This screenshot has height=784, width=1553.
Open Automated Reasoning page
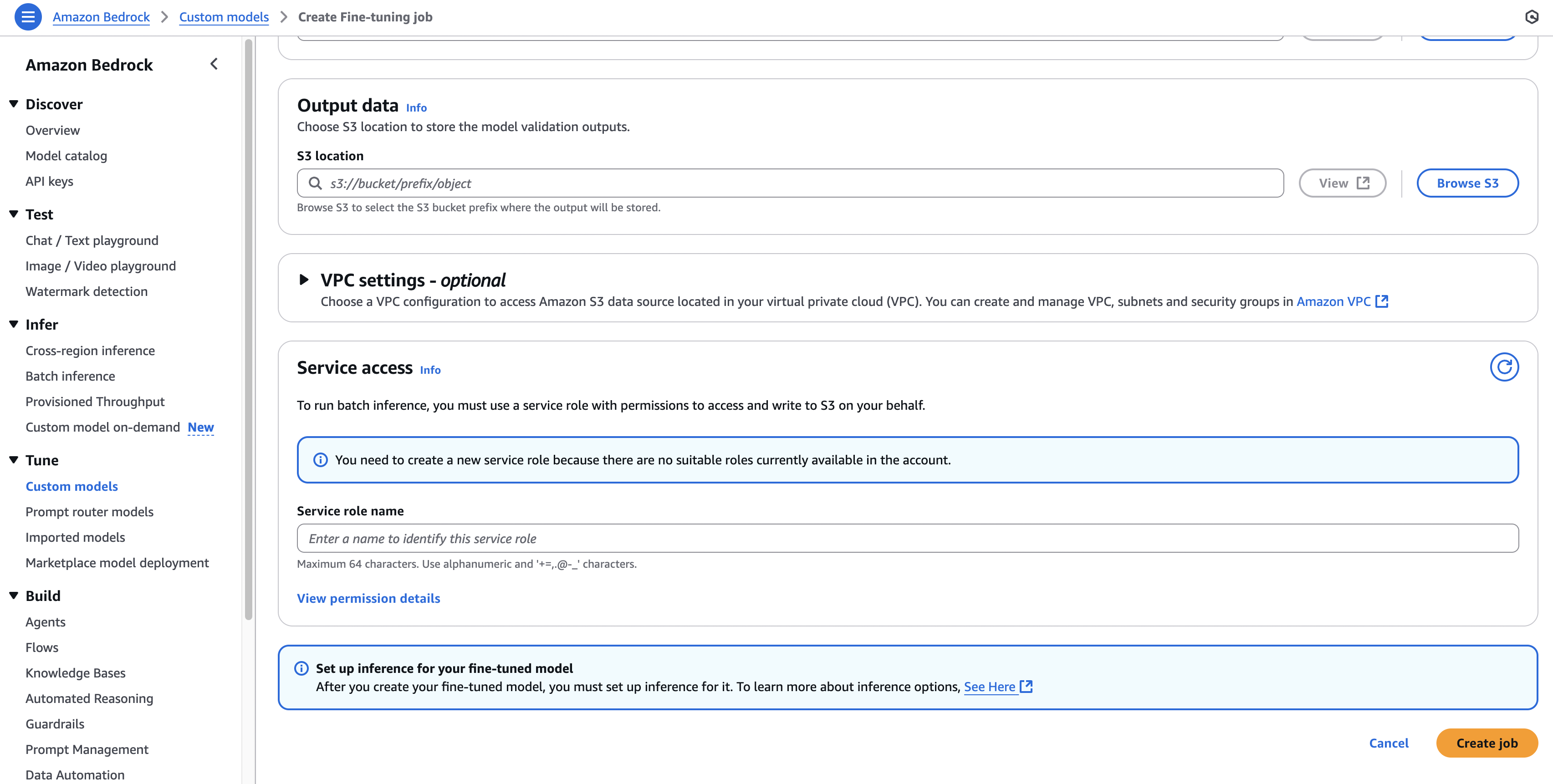[x=89, y=698]
